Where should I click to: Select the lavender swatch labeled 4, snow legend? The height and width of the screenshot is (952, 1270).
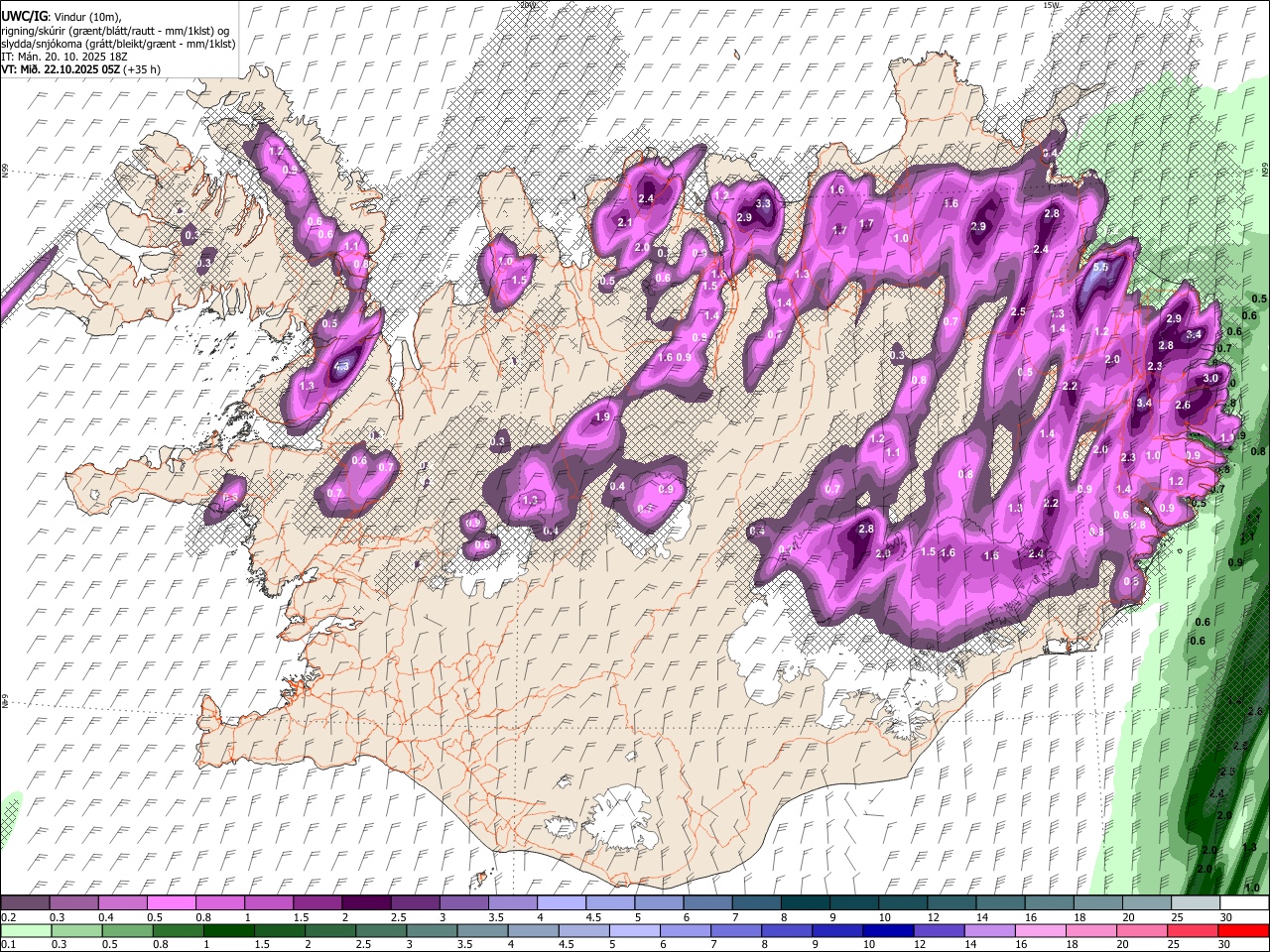(562, 903)
